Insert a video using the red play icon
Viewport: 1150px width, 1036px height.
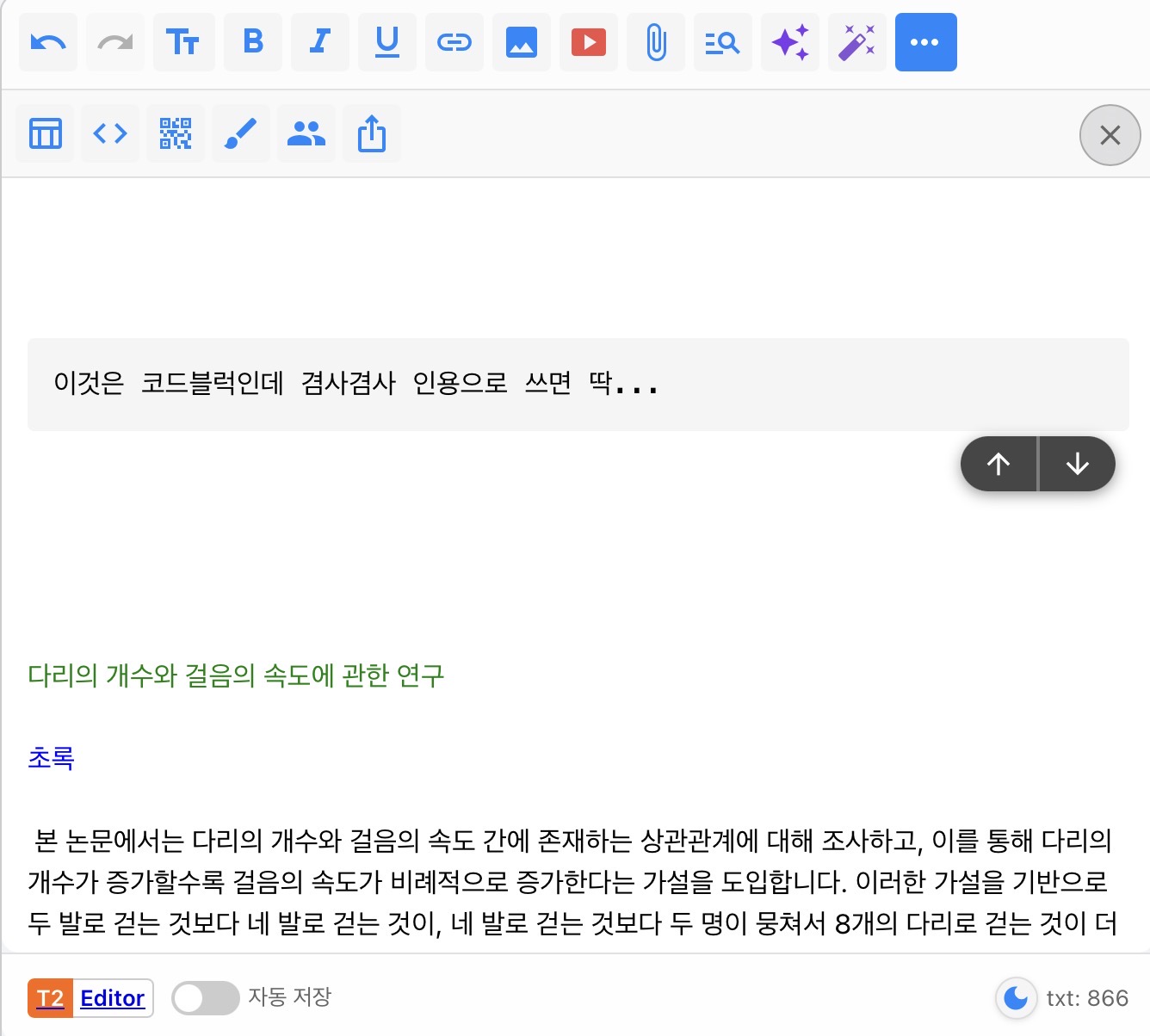589,42
